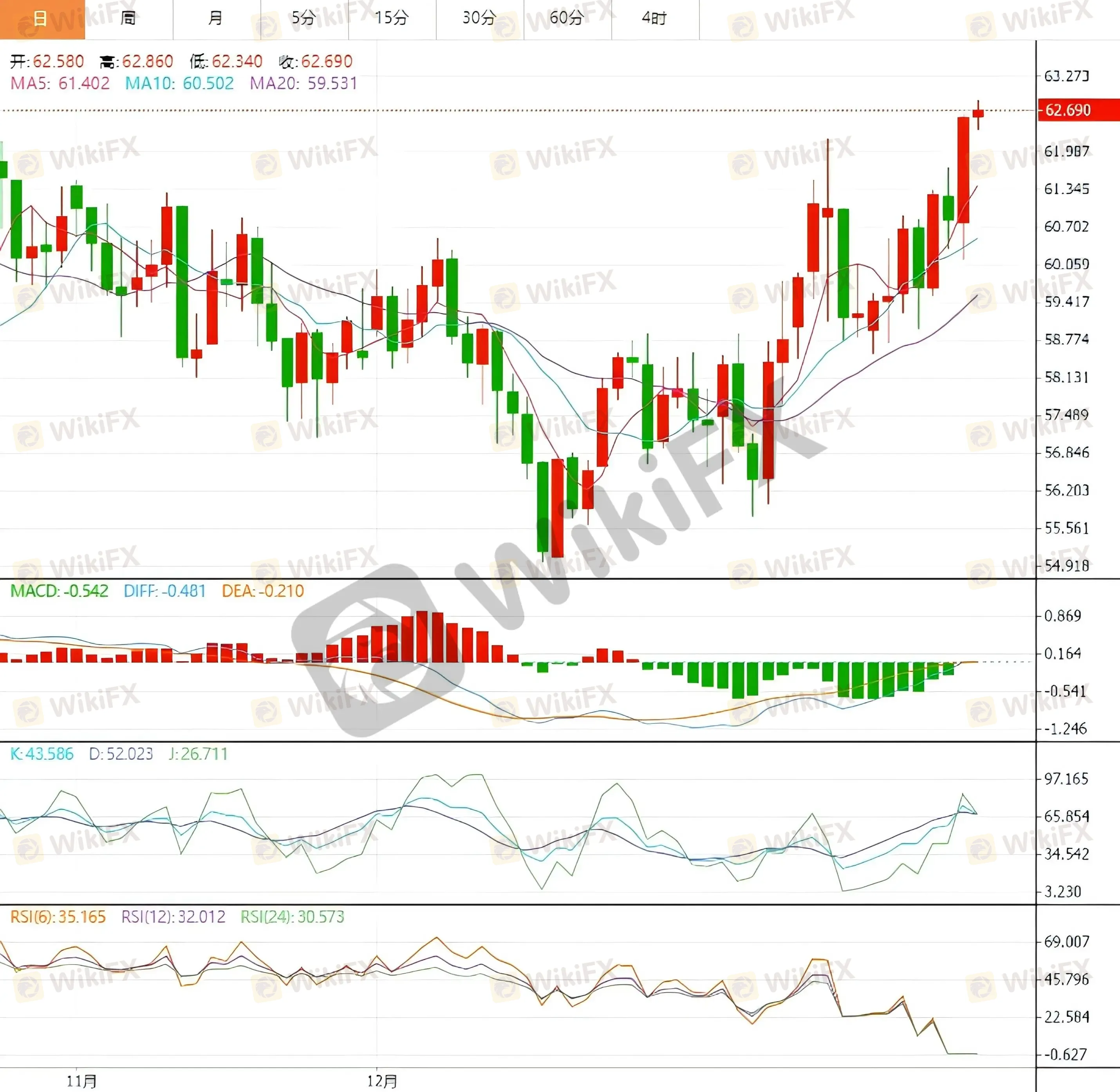Open the 月 monthly timeframe tab
This screenshot has width=1120, height=1092.
(216, 19)
